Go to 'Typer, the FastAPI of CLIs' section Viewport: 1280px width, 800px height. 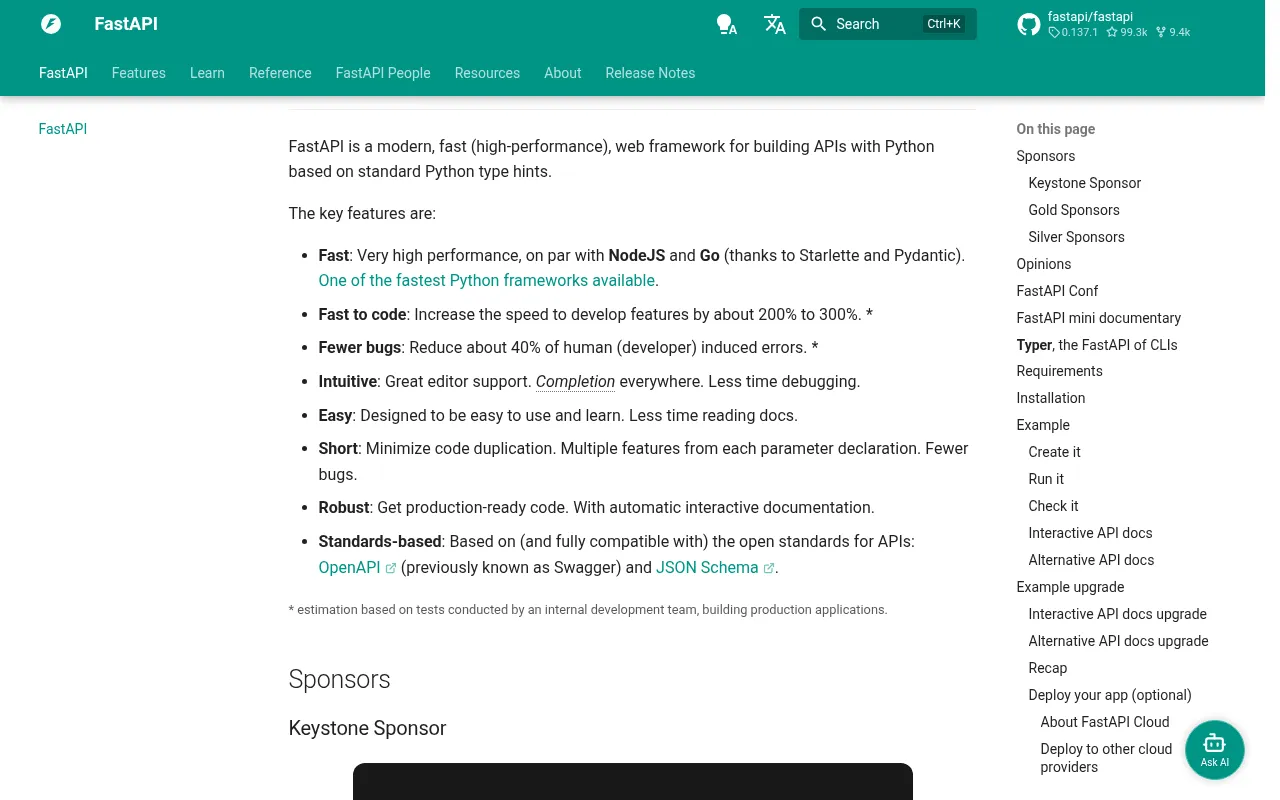pos(1097,345)
